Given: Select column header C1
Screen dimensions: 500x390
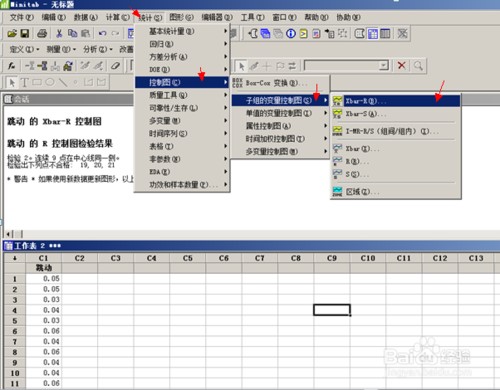Looking at the screenshot, I should tap(44, 258).
